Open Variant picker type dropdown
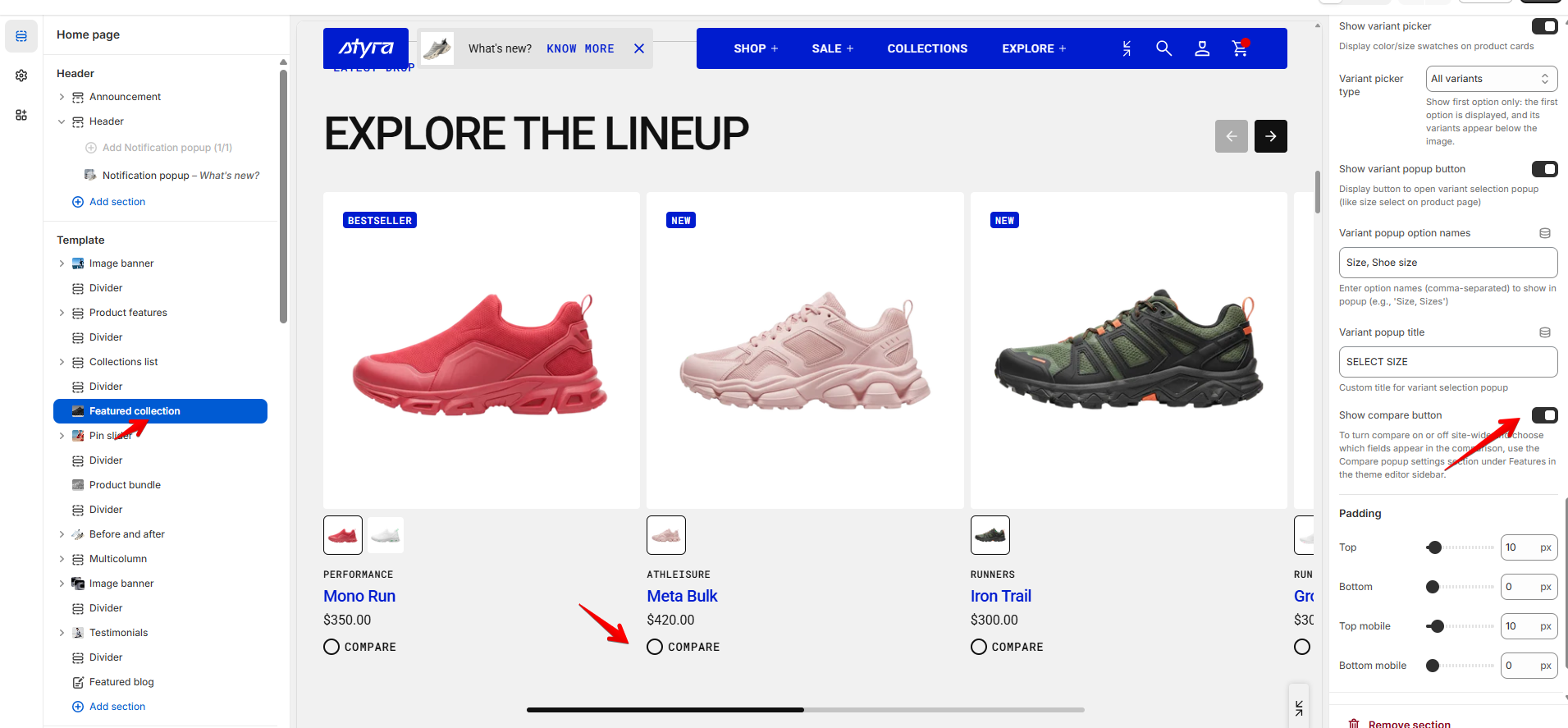Screen dimensions: 1568x728 point(1491,79)
